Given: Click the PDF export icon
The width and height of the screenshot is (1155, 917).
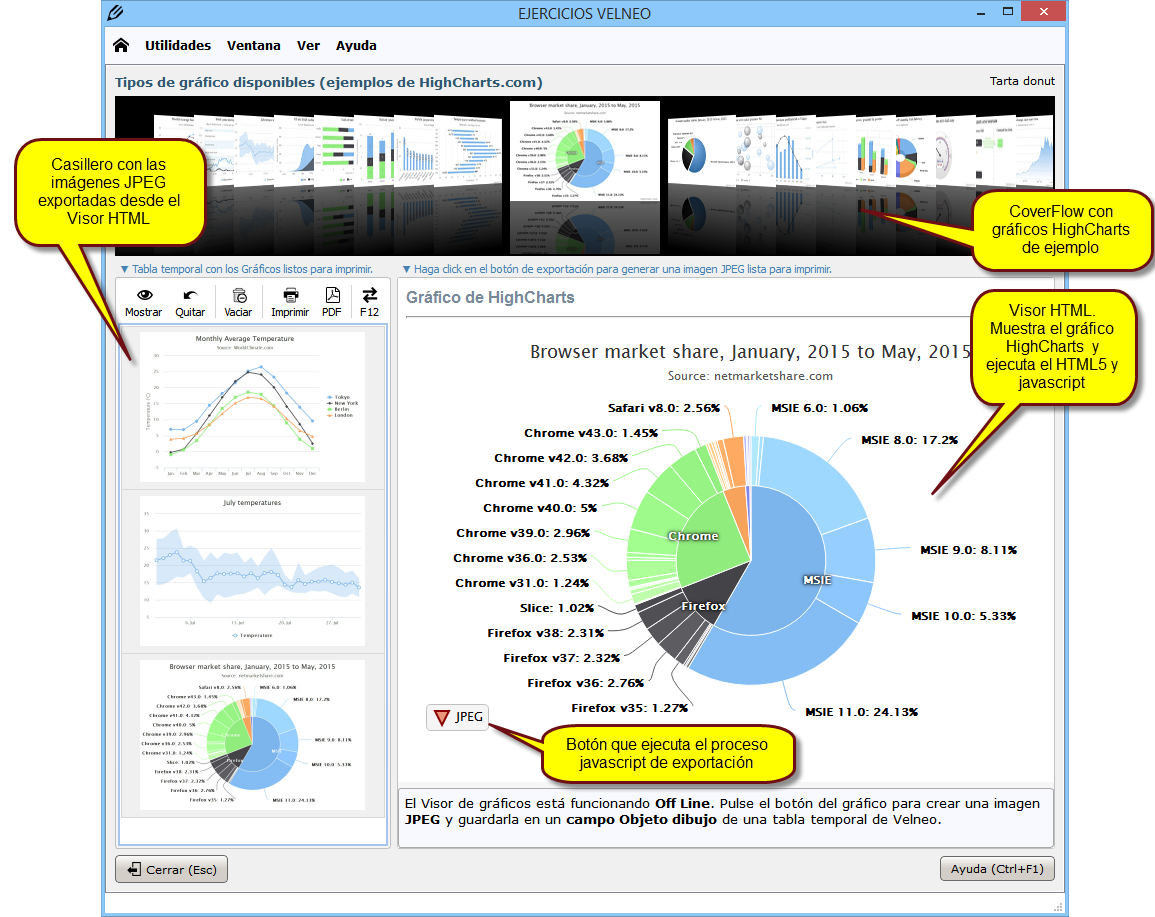Looking at the screenshot, I should (331, 295).
